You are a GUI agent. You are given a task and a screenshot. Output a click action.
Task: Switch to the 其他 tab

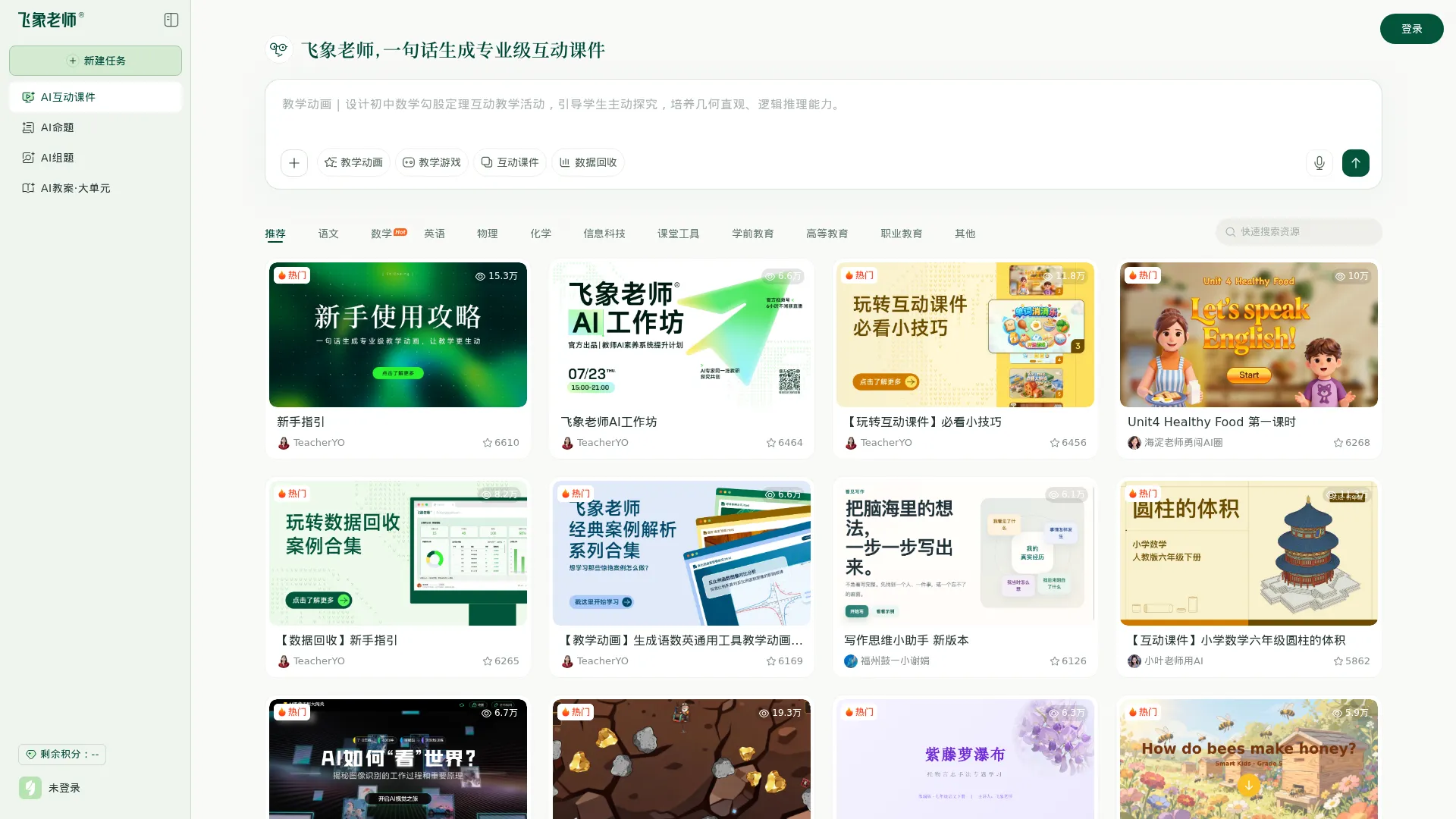pos(965,234)
